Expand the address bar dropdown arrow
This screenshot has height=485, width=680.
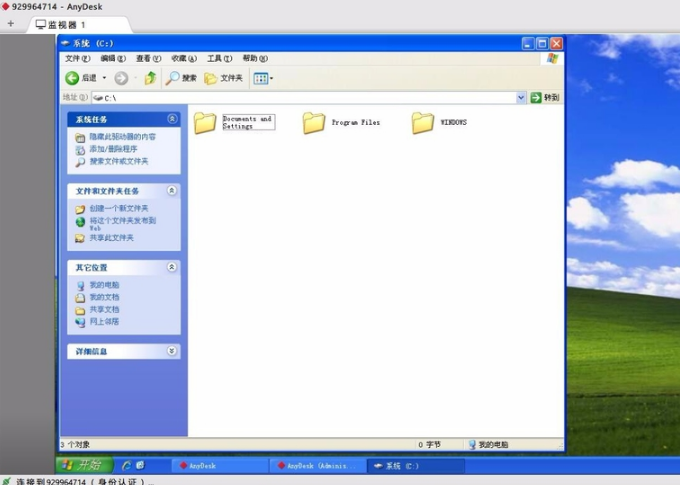tap(521, 98)
